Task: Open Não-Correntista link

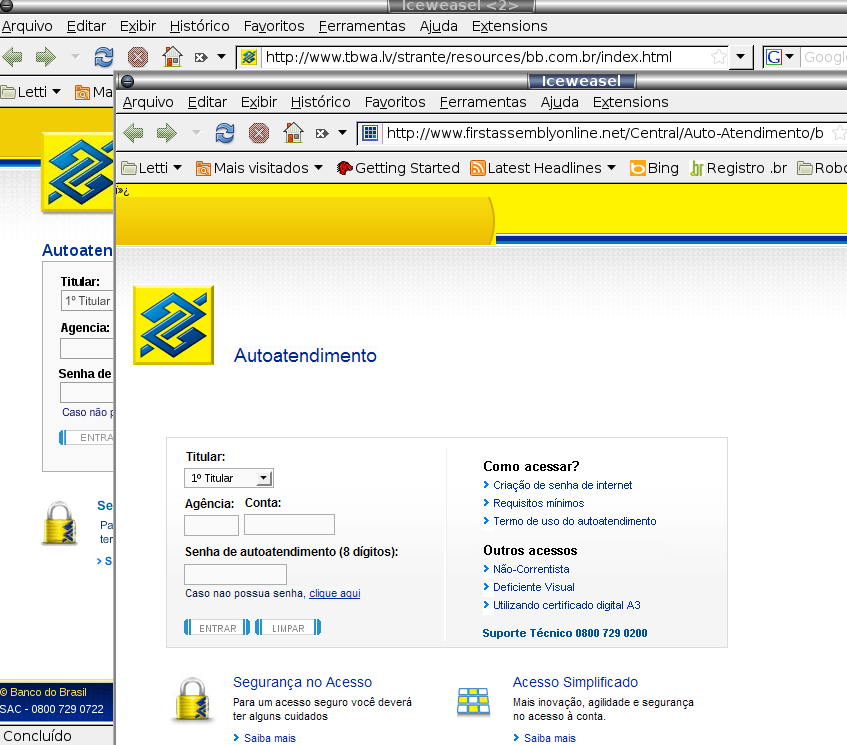Action: (x=531, y=569)
